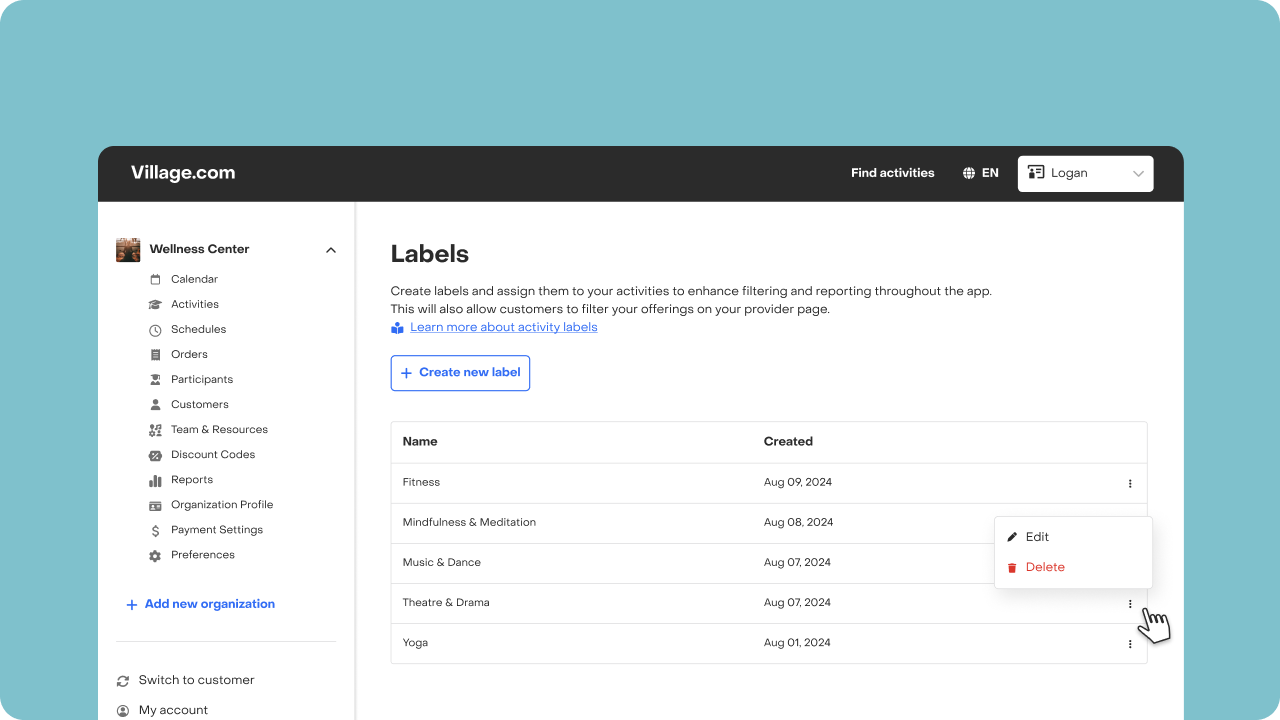This screenshot has height=720, width=1280.
Task: Select the Yoga label row
Action: (x=769, y=643)
